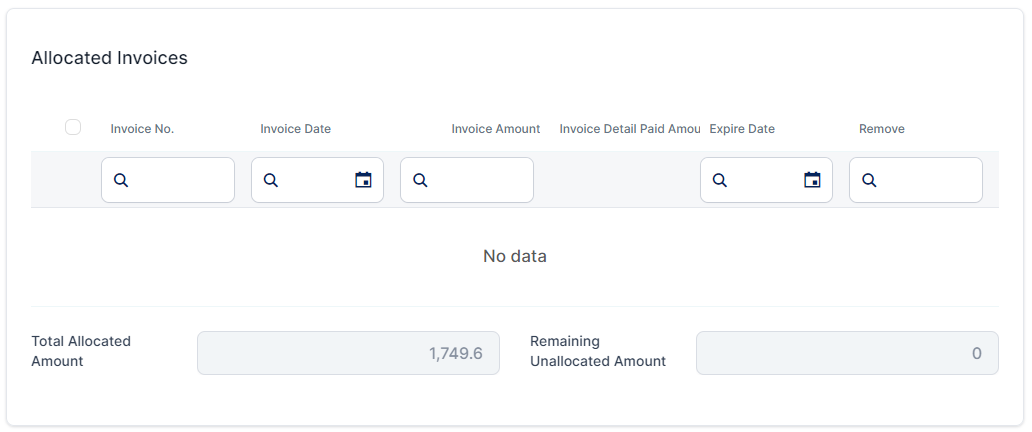This screenshot has height=432, width=1032.
Task: Sort by Invoice No. column header
Action: click(142, 129)
